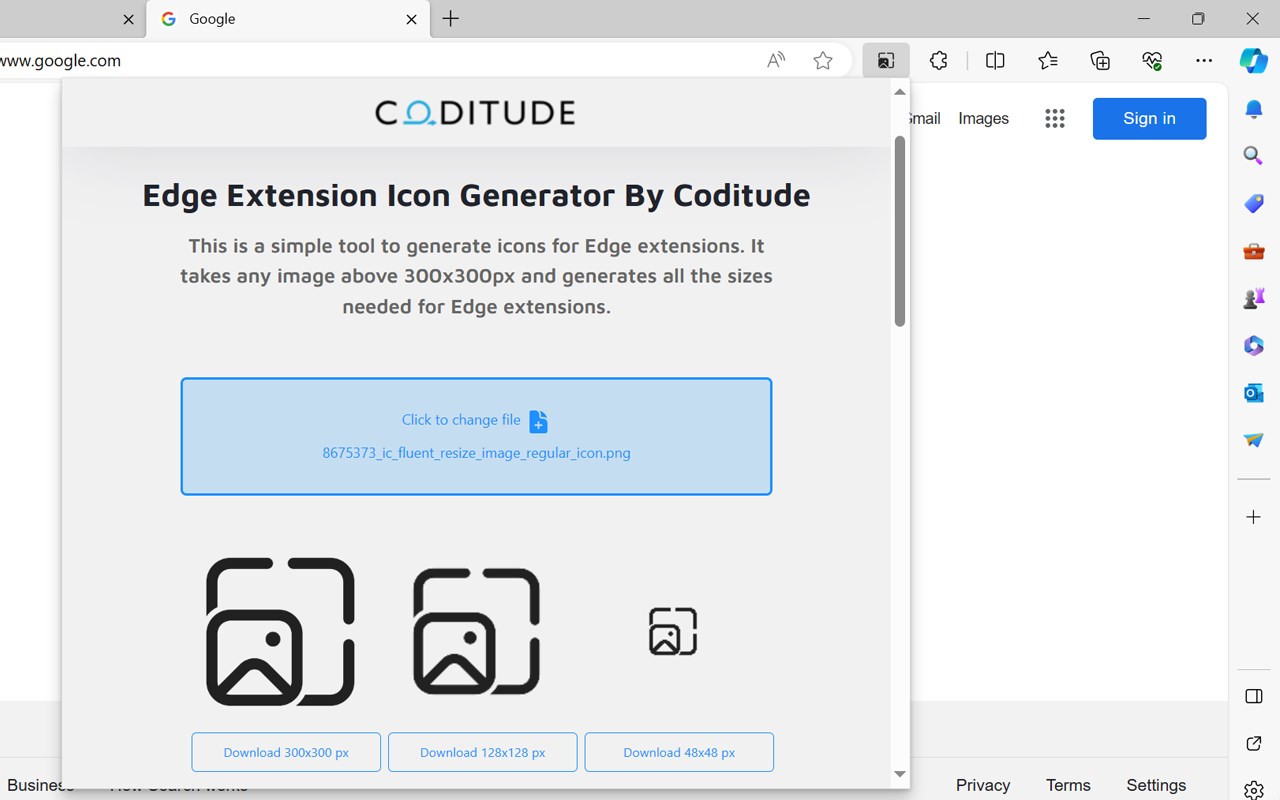The height and width of the screenshot is (800, 1280).
Task: Click the Coditude logo
Action: coord(475,112)
